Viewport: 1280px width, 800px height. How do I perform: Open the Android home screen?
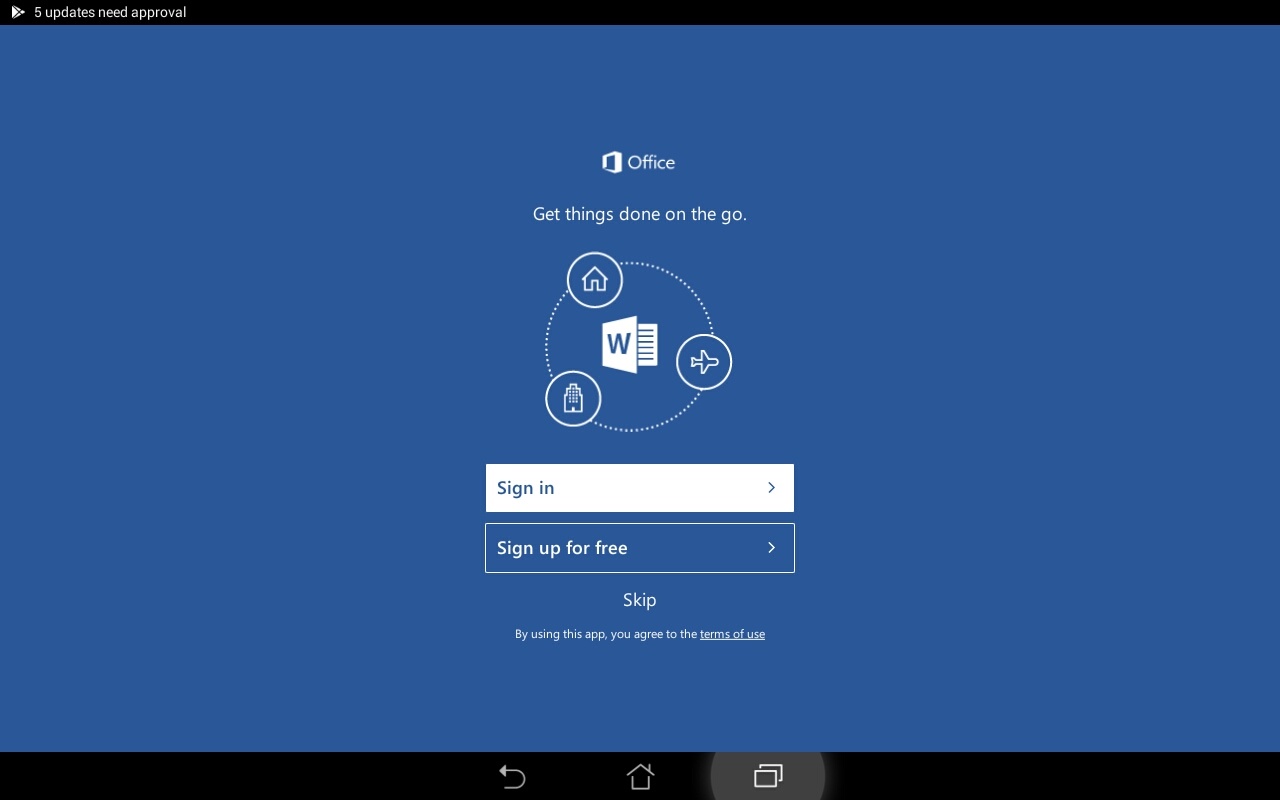tap(640, 776)
